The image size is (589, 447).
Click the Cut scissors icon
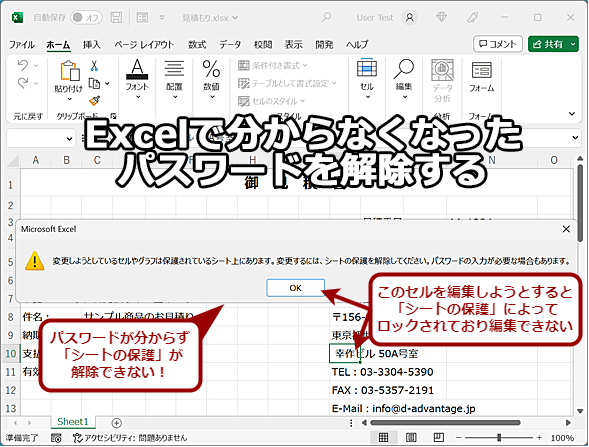point(94,66)
